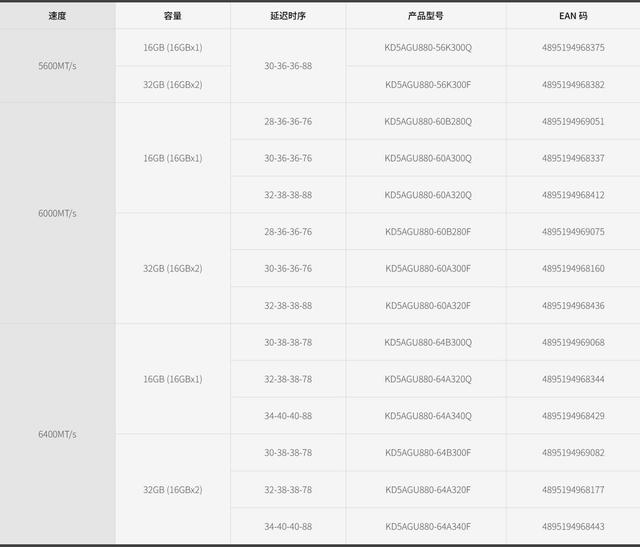Click the 产品型号 column header

(x=426, y=16)
